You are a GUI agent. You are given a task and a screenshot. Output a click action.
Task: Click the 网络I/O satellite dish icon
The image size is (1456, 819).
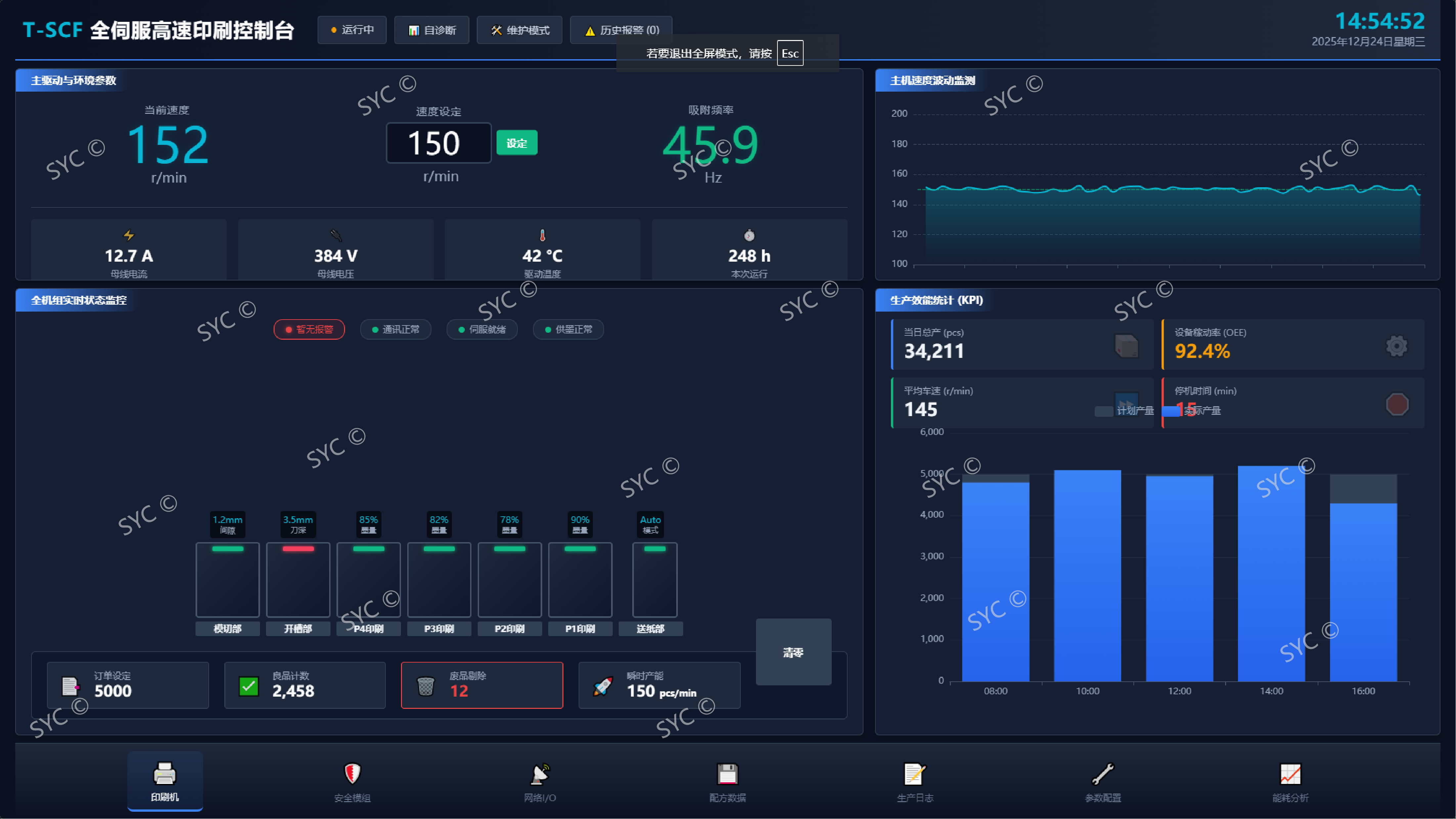tap(540, 774)
